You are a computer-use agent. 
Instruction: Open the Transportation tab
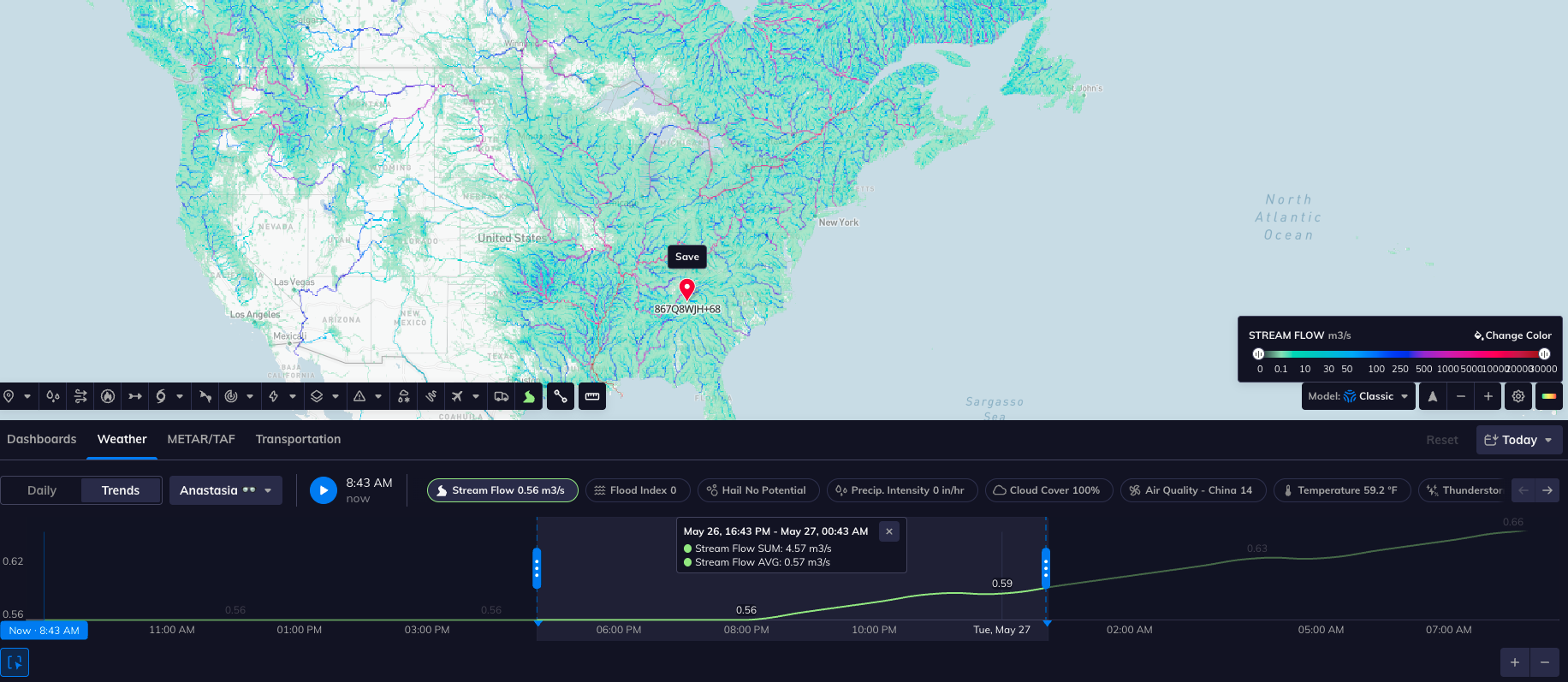[x=298, y=439]
